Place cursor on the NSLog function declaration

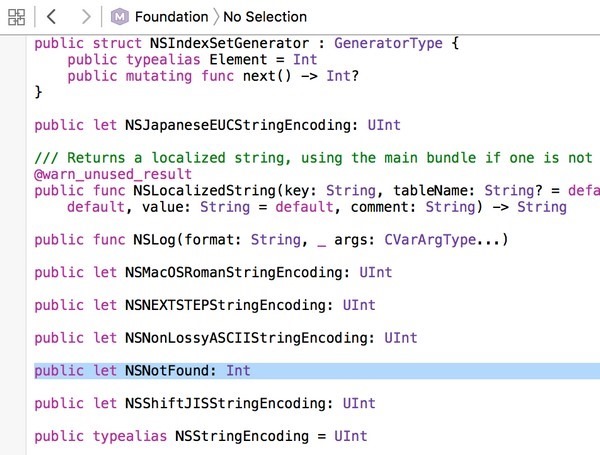coord(270,240)
